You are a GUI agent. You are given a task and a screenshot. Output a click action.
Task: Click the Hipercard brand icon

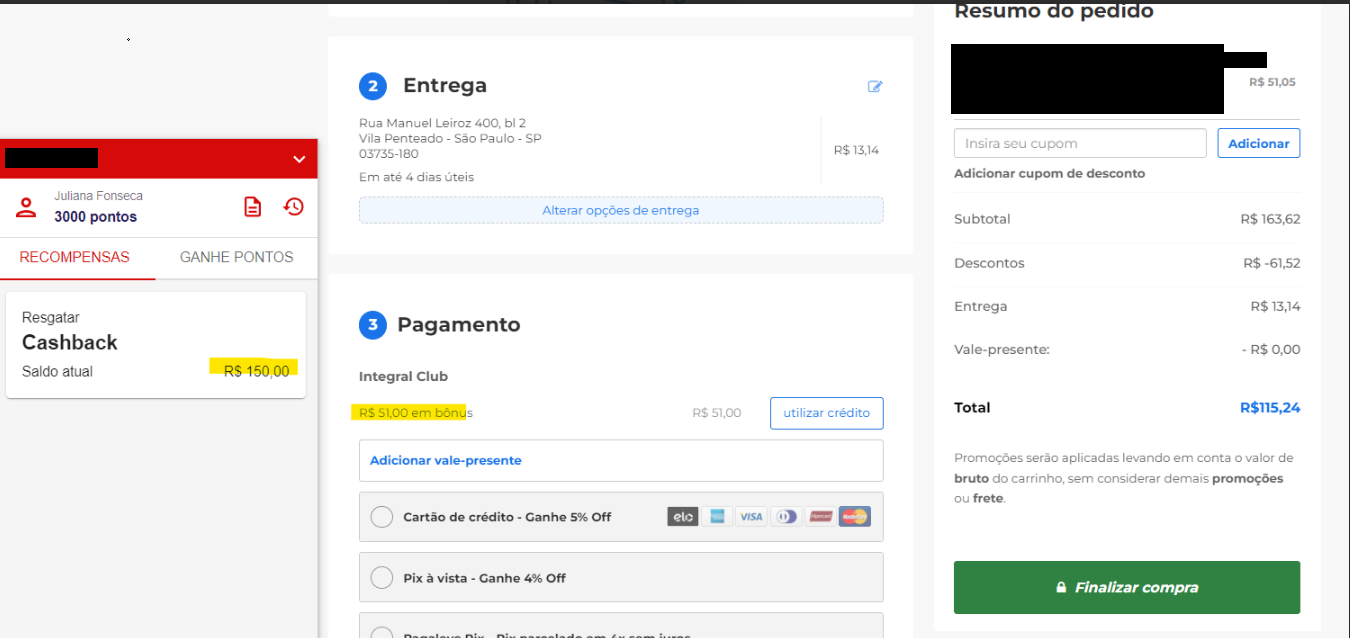820,517
